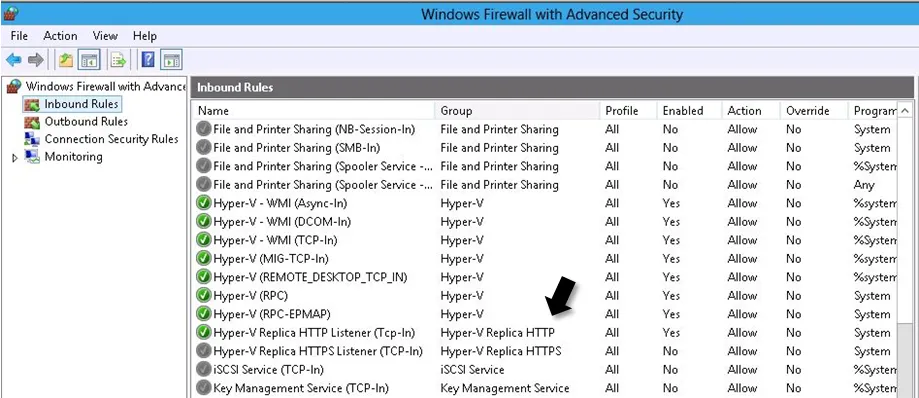
Task: Select Monitoring in the tree
Action: click(x=73, y=157)
